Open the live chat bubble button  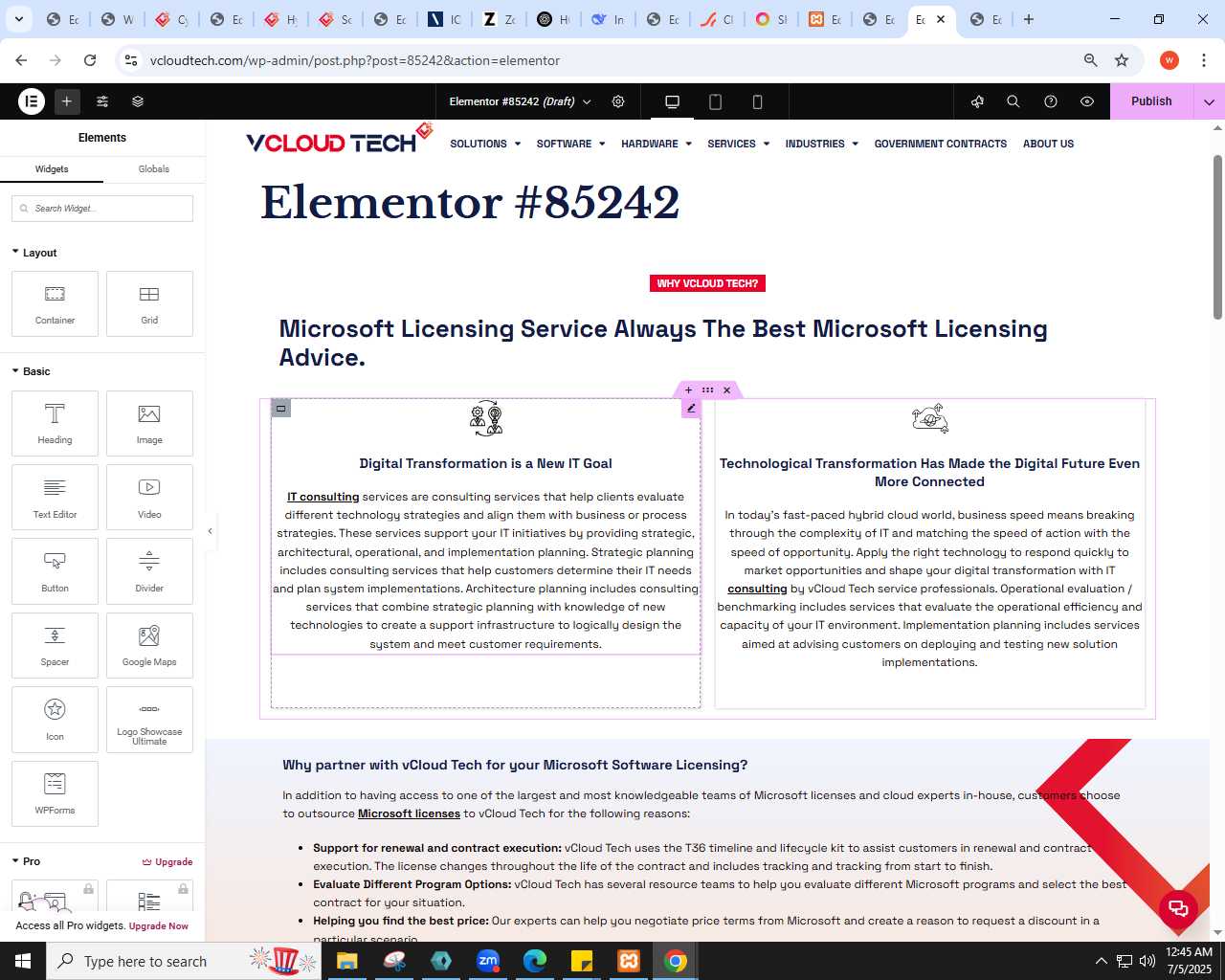click(1178, 908)
